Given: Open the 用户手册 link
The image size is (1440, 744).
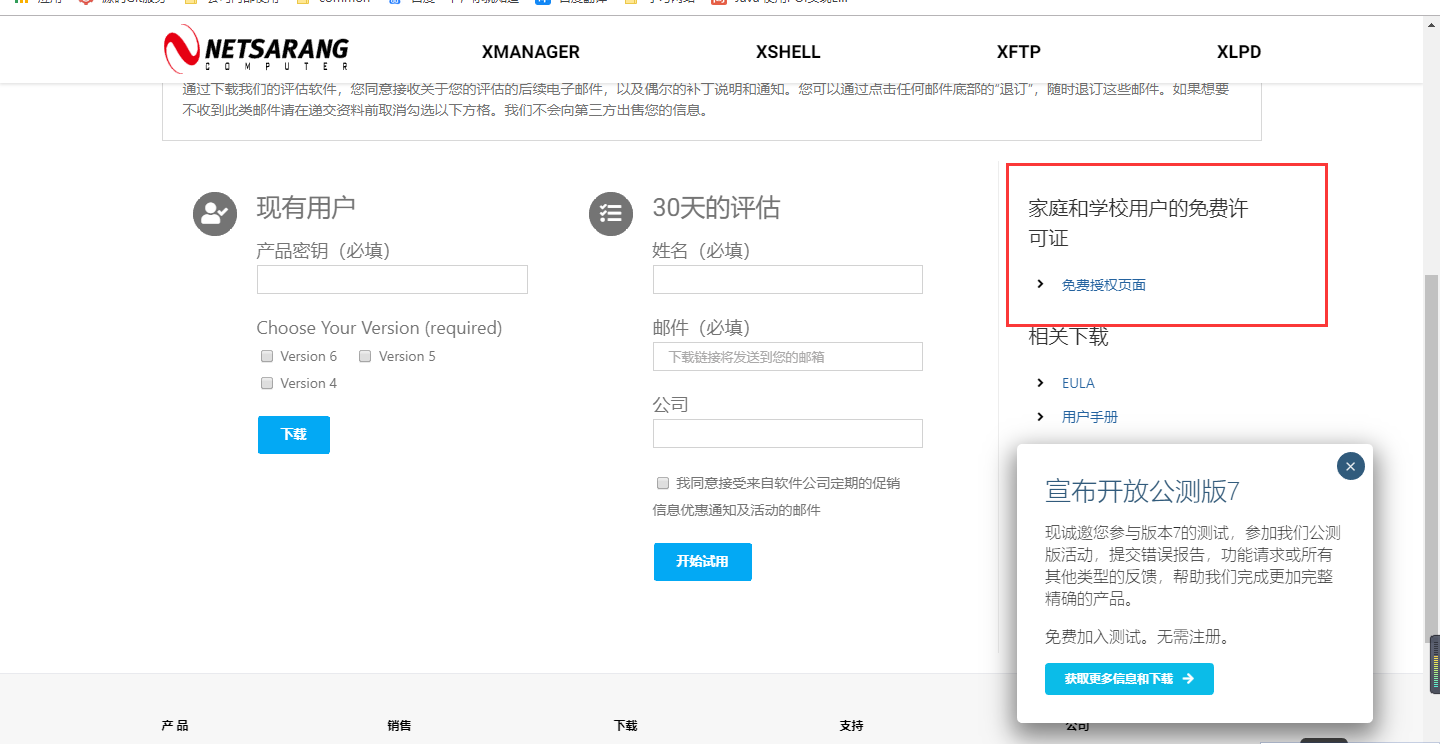Looking at the screenshot, I should pyautogui.click(x=1090, y=417).
